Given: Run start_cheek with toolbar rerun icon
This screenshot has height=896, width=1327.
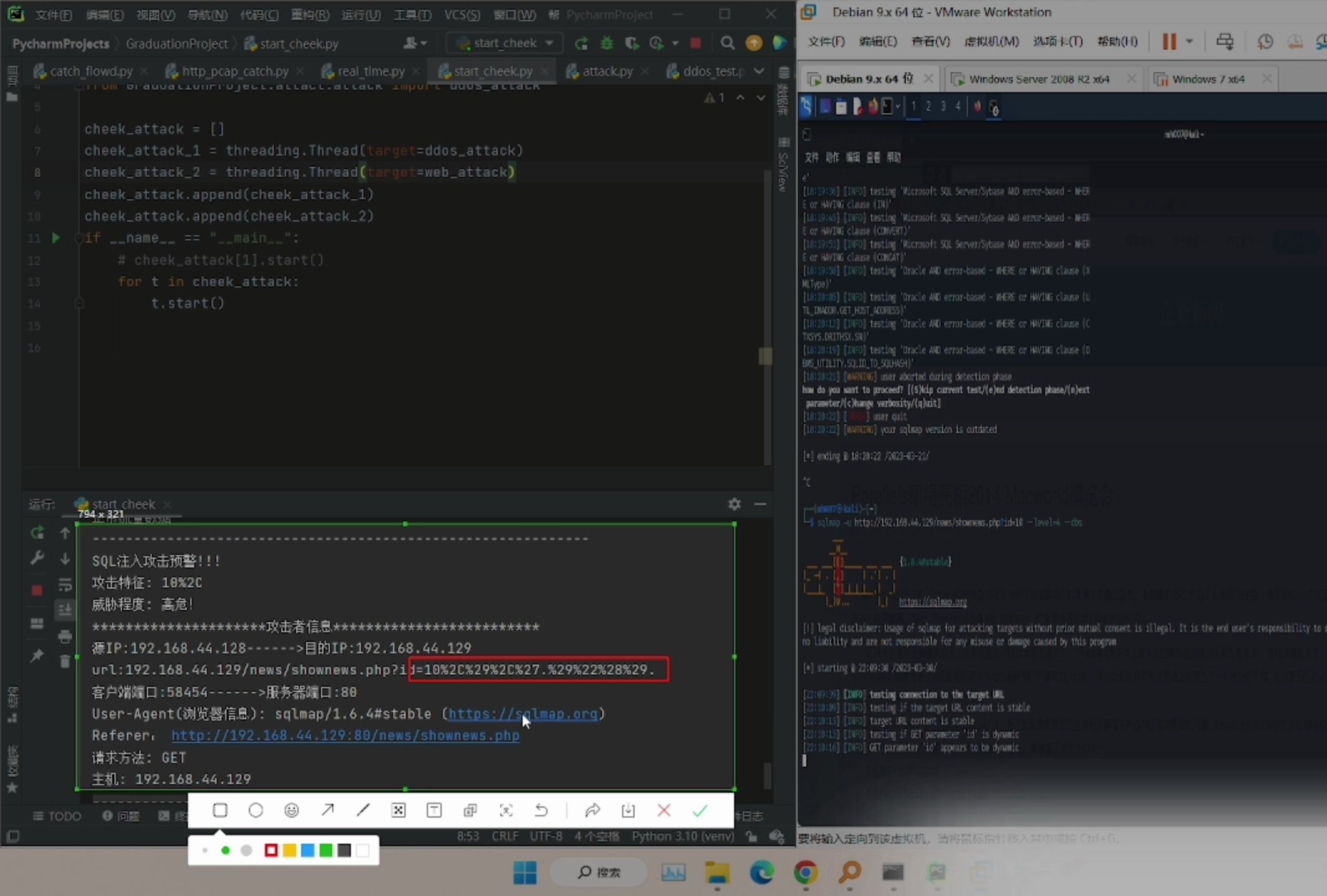Looking at the screenshot, I should coord(582,43).
